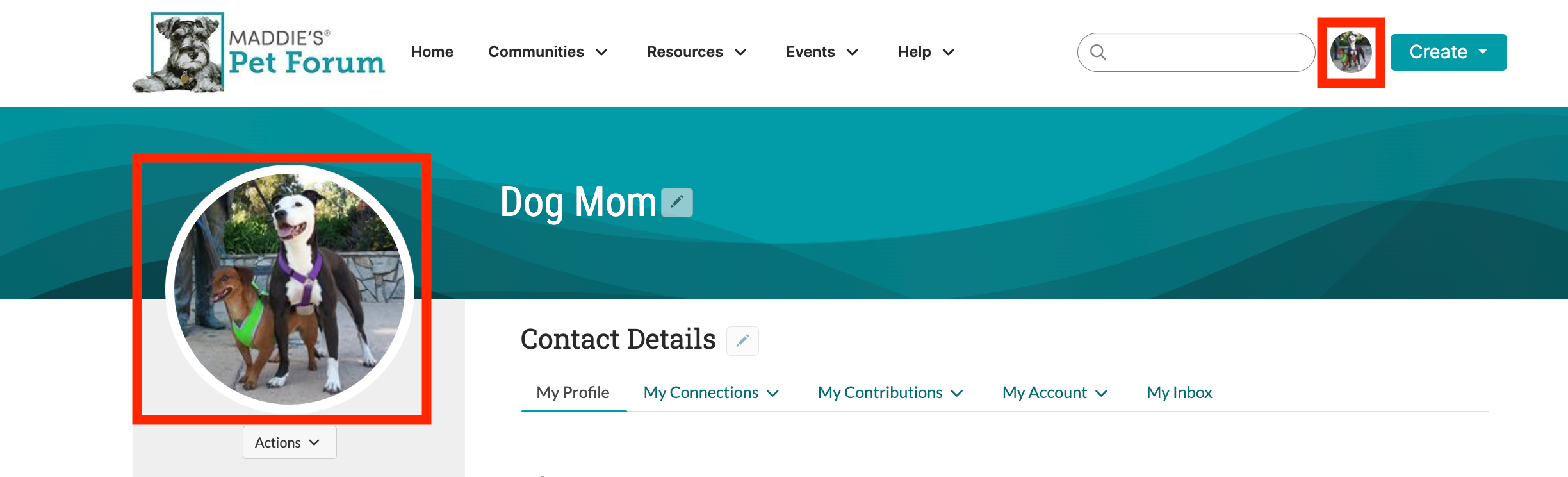This screenshot has width=1568, height=477.
Task: Click the Create button
Action: pos(1448,52)
